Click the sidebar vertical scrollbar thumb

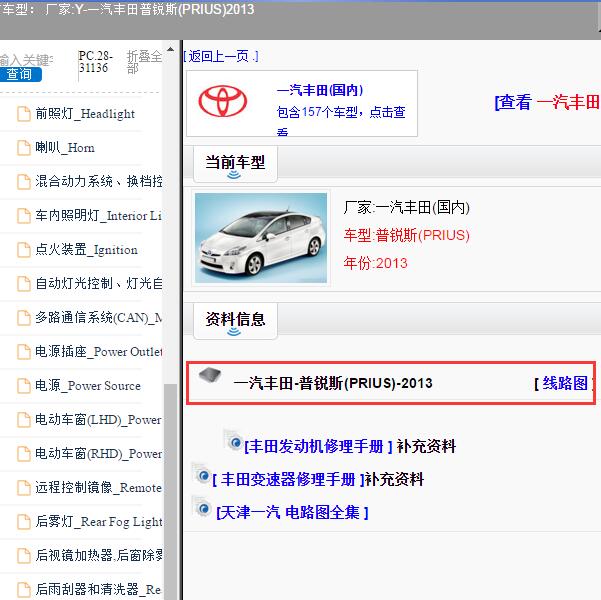(170, 492)
